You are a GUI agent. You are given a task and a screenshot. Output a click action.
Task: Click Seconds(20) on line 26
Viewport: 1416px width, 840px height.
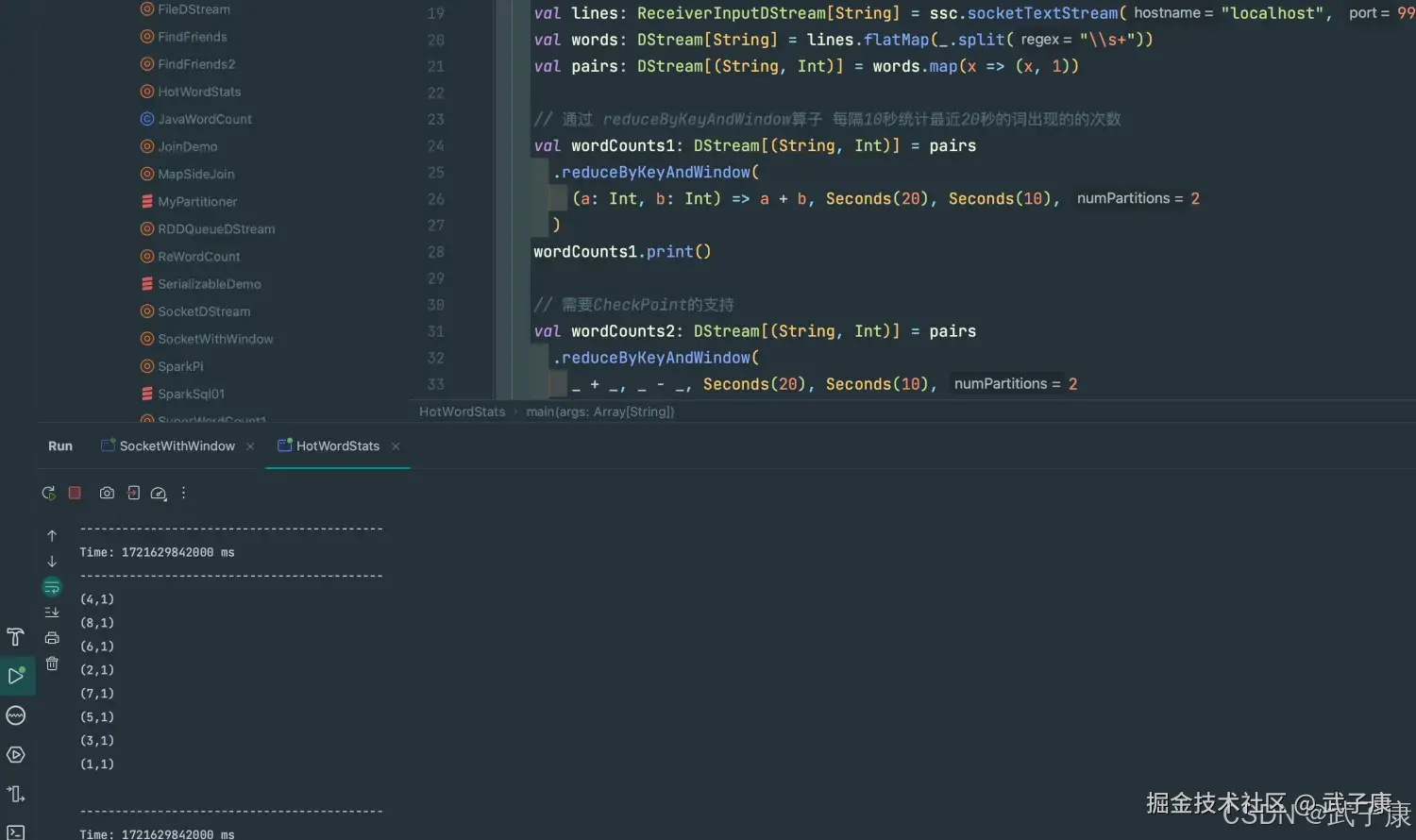pos(877,199)
